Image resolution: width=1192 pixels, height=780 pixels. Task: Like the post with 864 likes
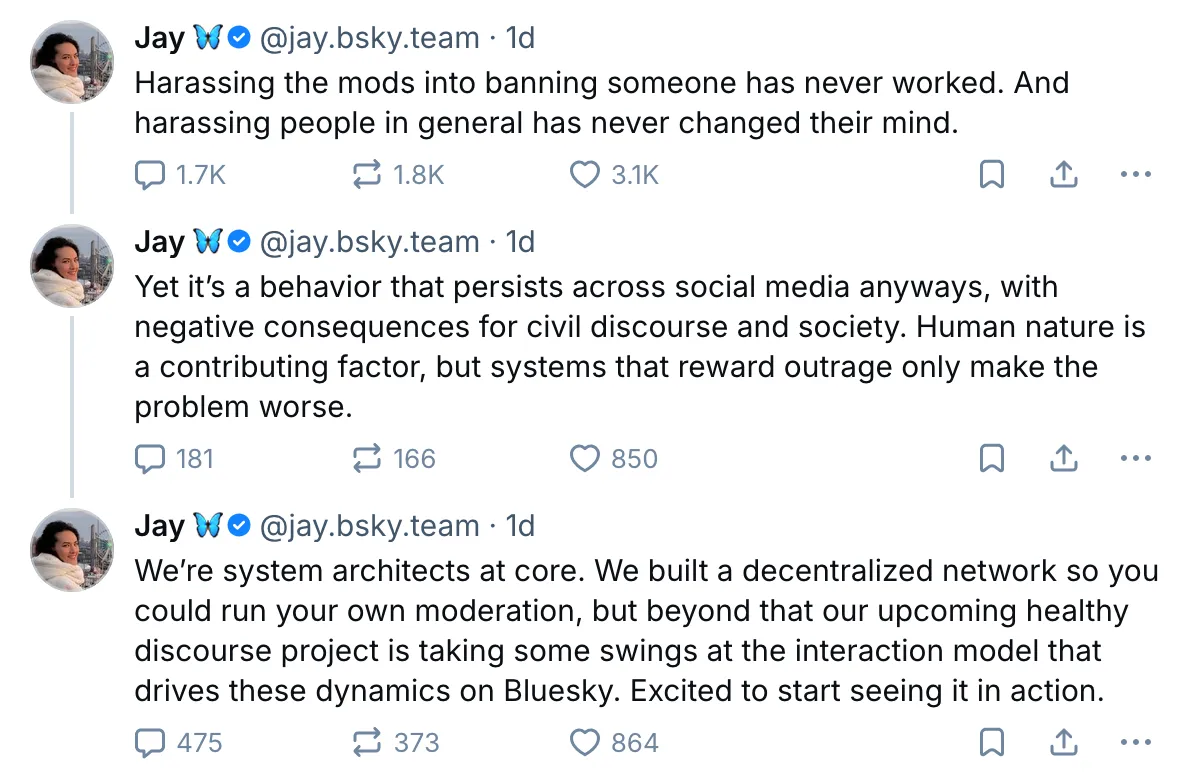click(x=584, y=743)
